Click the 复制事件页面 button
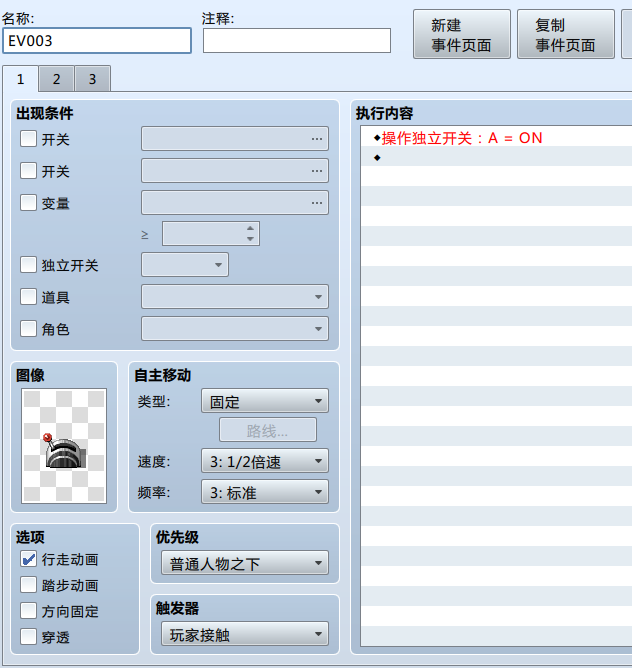This screenshot has width=632, height=668. point(566,35)
